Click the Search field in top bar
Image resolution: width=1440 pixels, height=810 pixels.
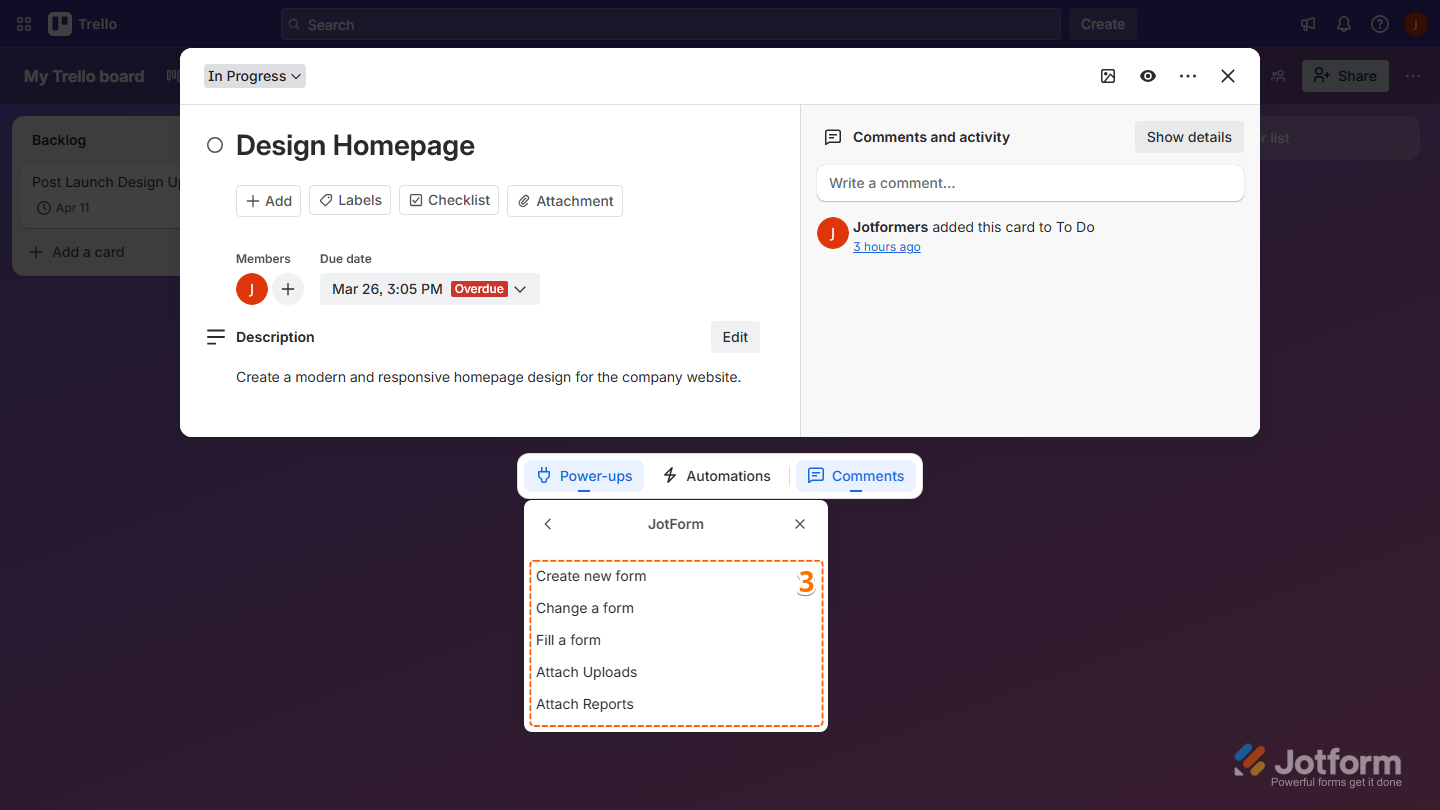coord(671,24)
